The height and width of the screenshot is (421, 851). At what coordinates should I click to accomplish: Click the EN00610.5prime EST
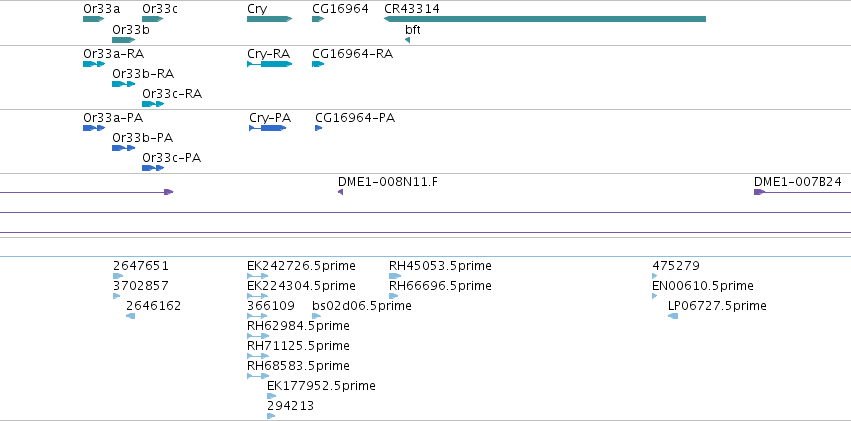click(x=655, y=296)
